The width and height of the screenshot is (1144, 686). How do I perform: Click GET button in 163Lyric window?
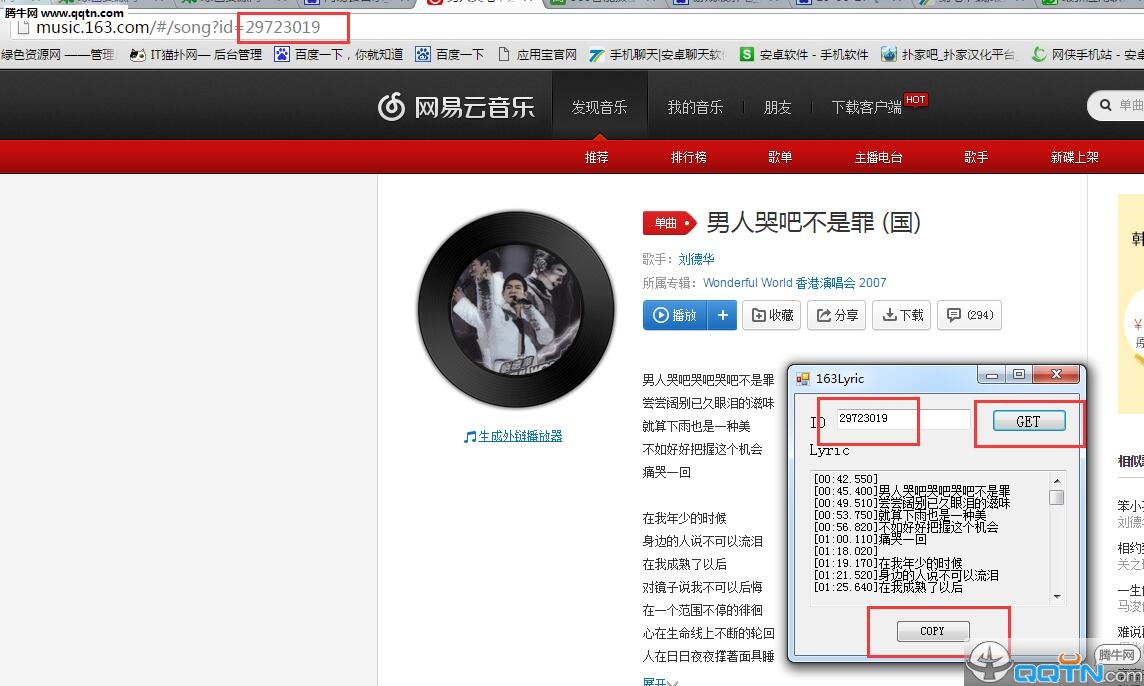point(1029,421)
